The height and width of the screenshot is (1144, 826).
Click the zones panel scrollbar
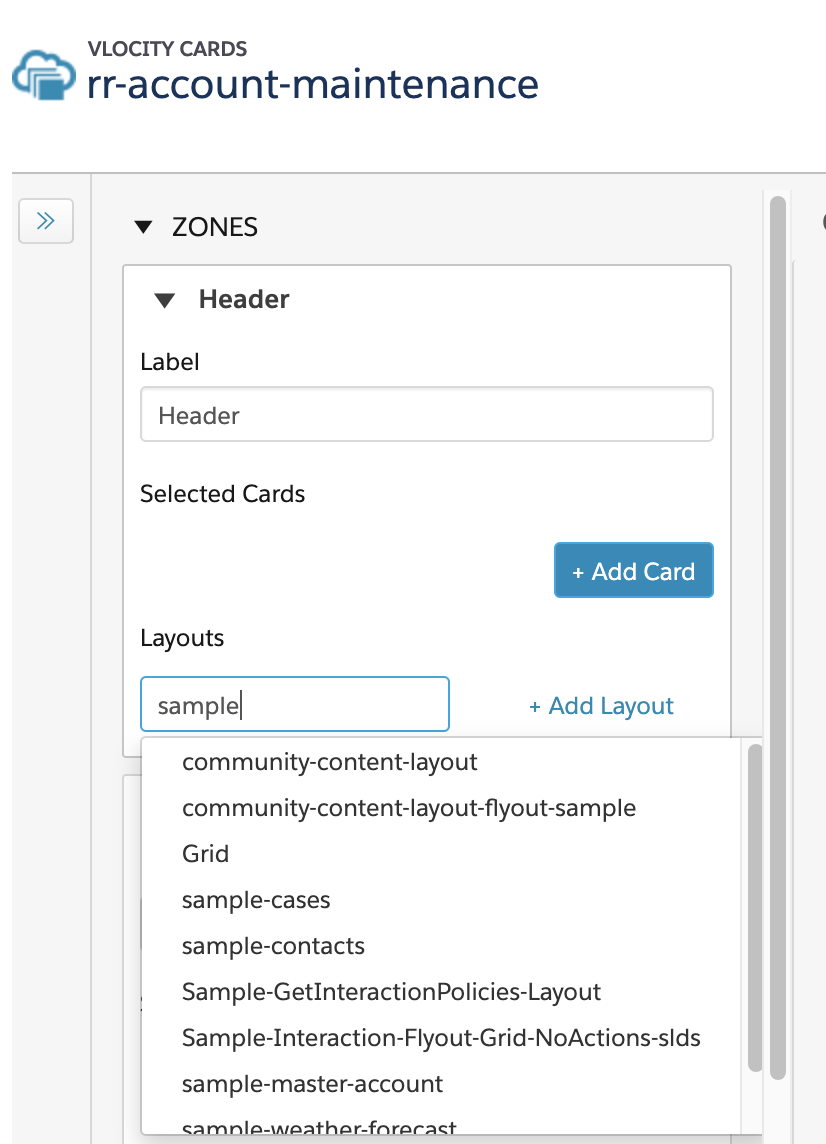click(x=778, y=637)
